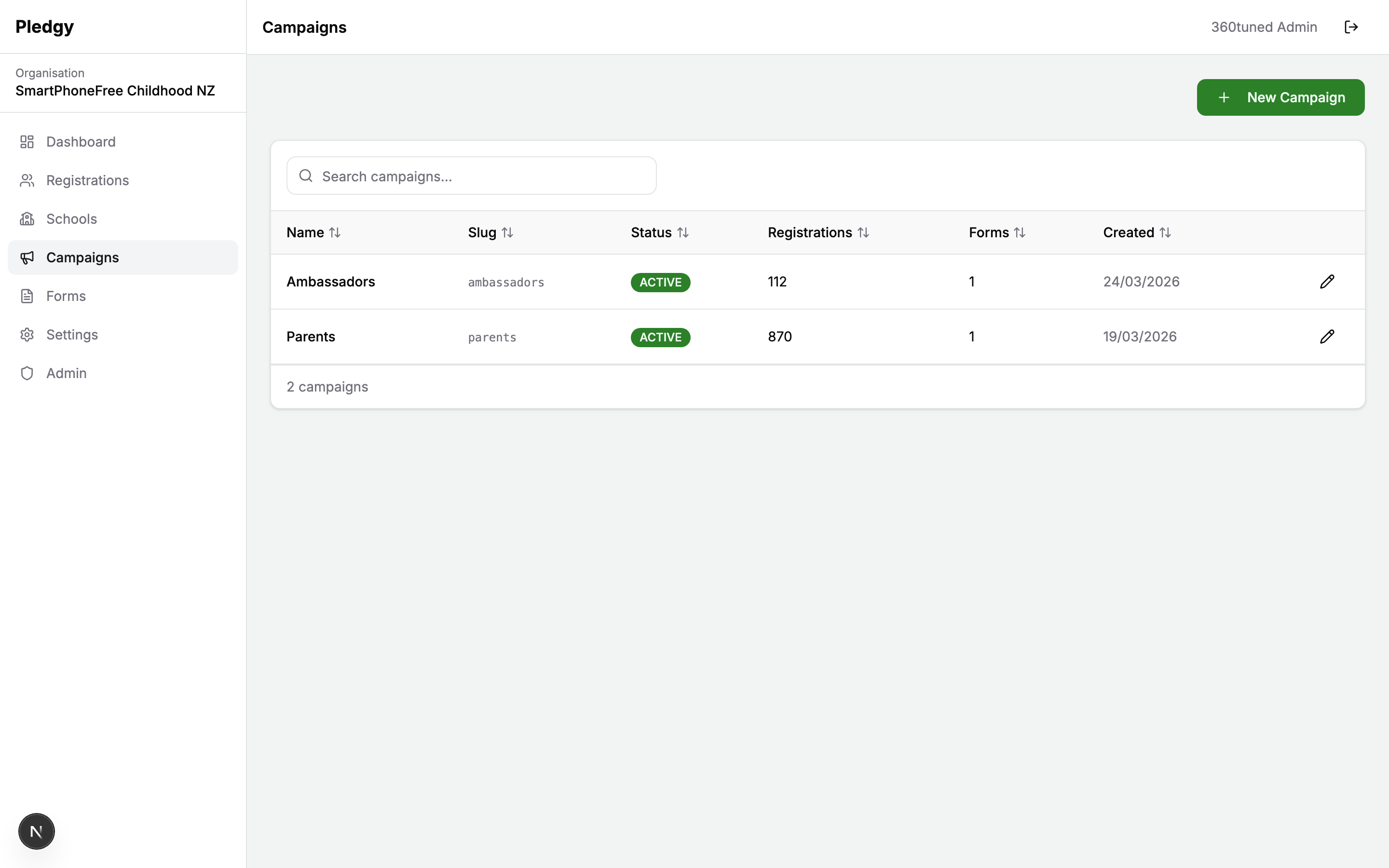1389x868 pixels.
Task: Open the Schools section
Action: pyautogui.click(x=123, y=219)
